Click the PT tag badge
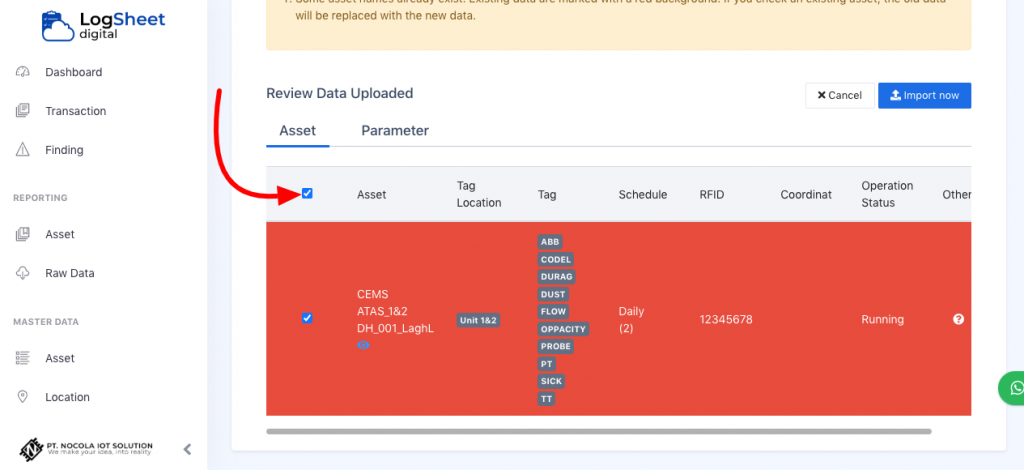The height and width of the screenshot is (470, 1024). point(547,364)
